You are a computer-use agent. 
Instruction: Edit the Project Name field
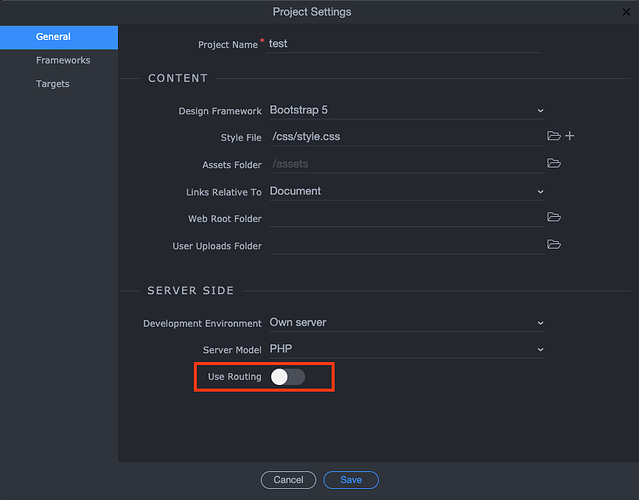coord(403,44)
